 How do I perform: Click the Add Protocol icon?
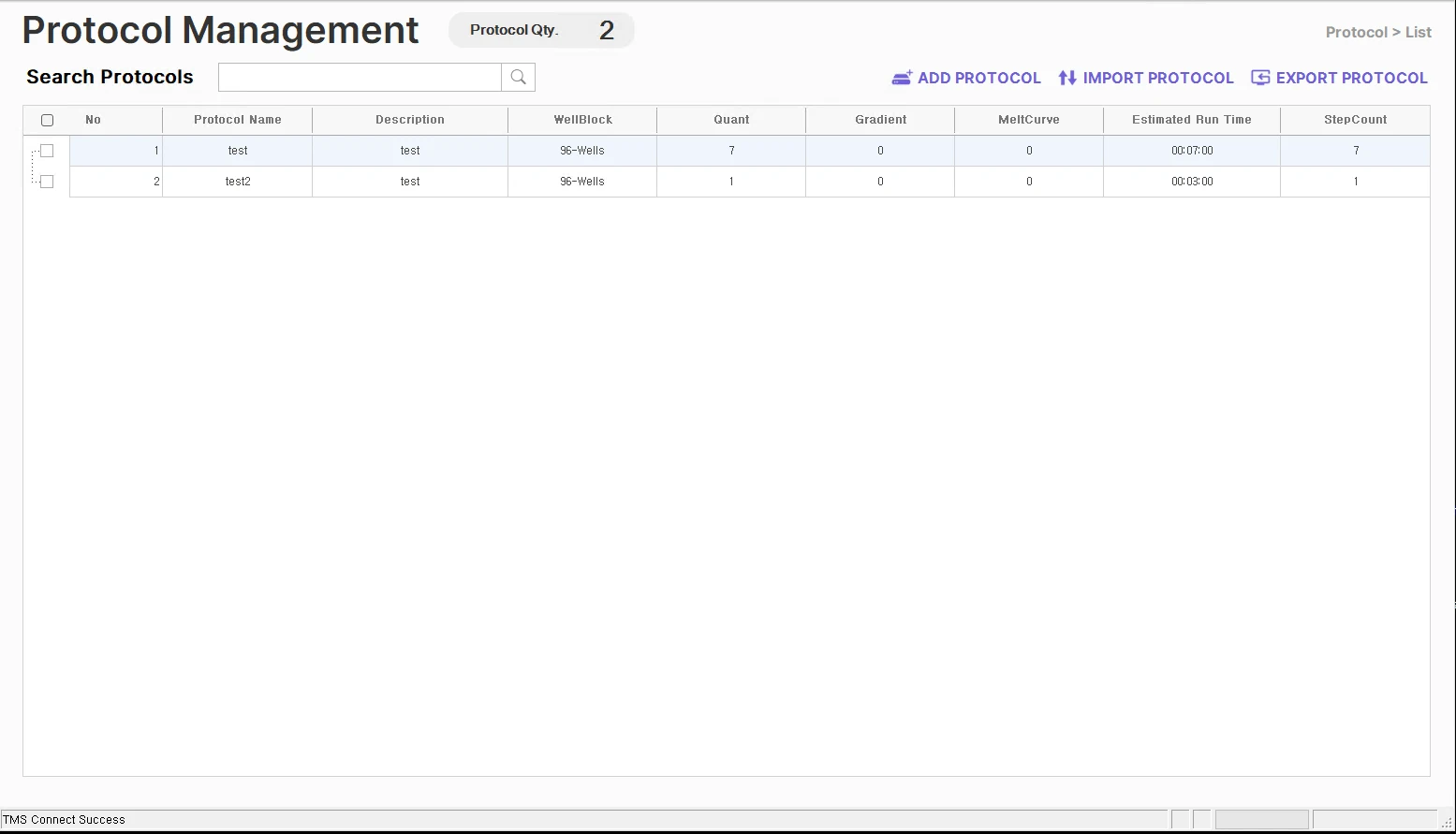point(902,78)
